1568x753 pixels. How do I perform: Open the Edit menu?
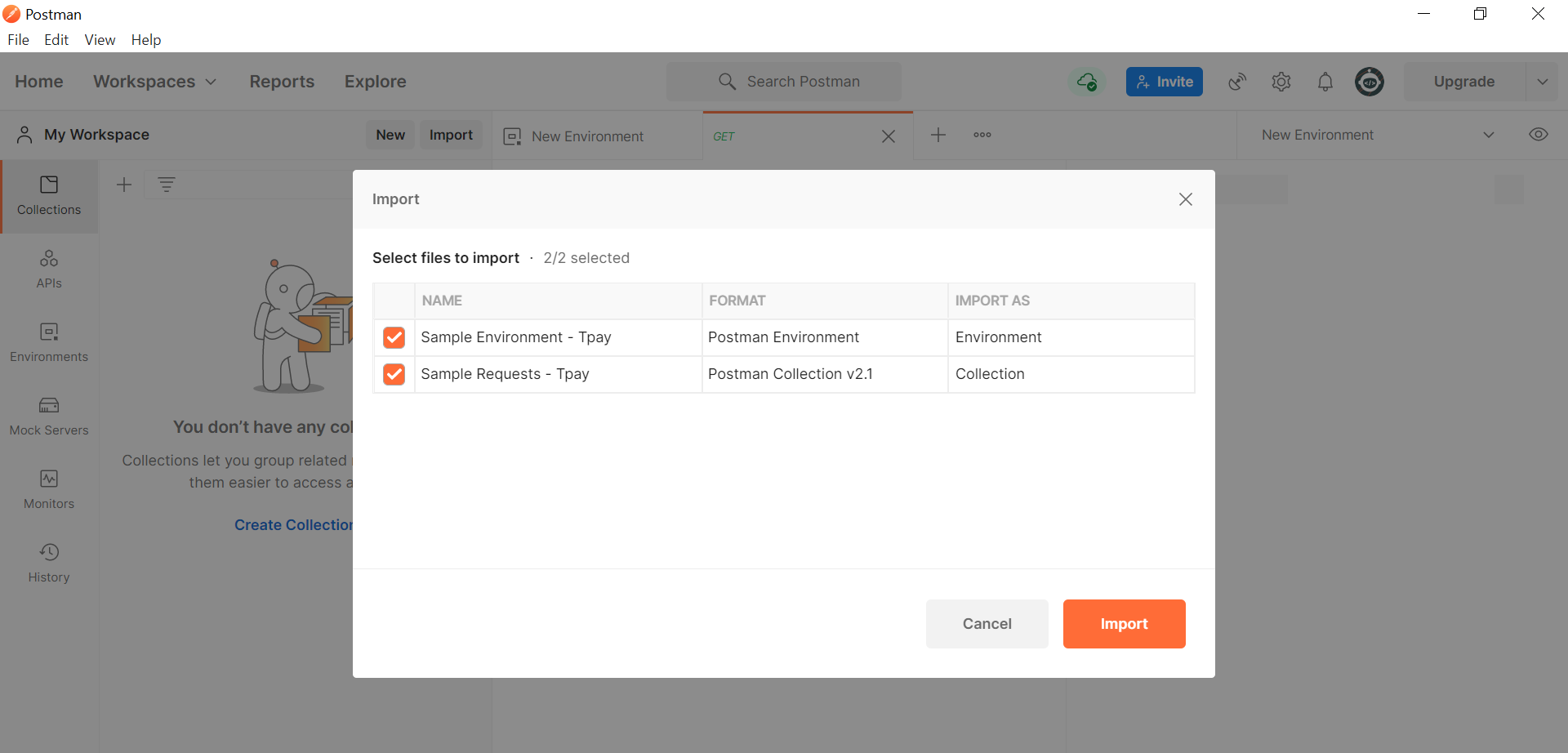[56, 40]
